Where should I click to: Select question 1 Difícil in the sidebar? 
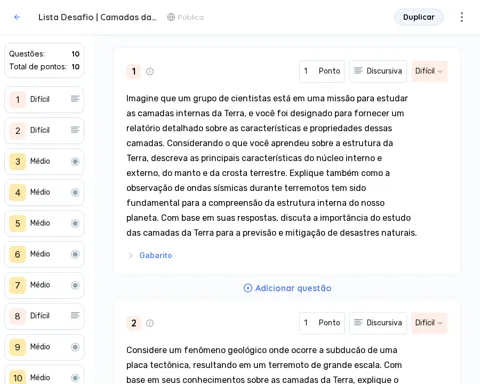point(44,99)
